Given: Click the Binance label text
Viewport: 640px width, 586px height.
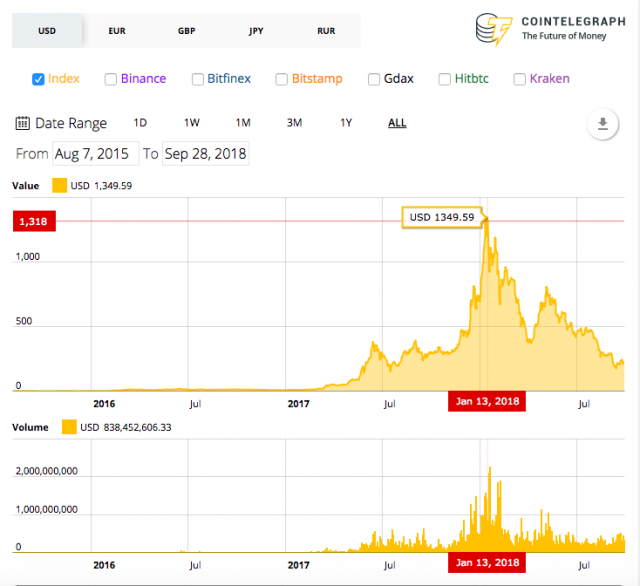Looking at the screenshot, I should click(x=144, y=79).
